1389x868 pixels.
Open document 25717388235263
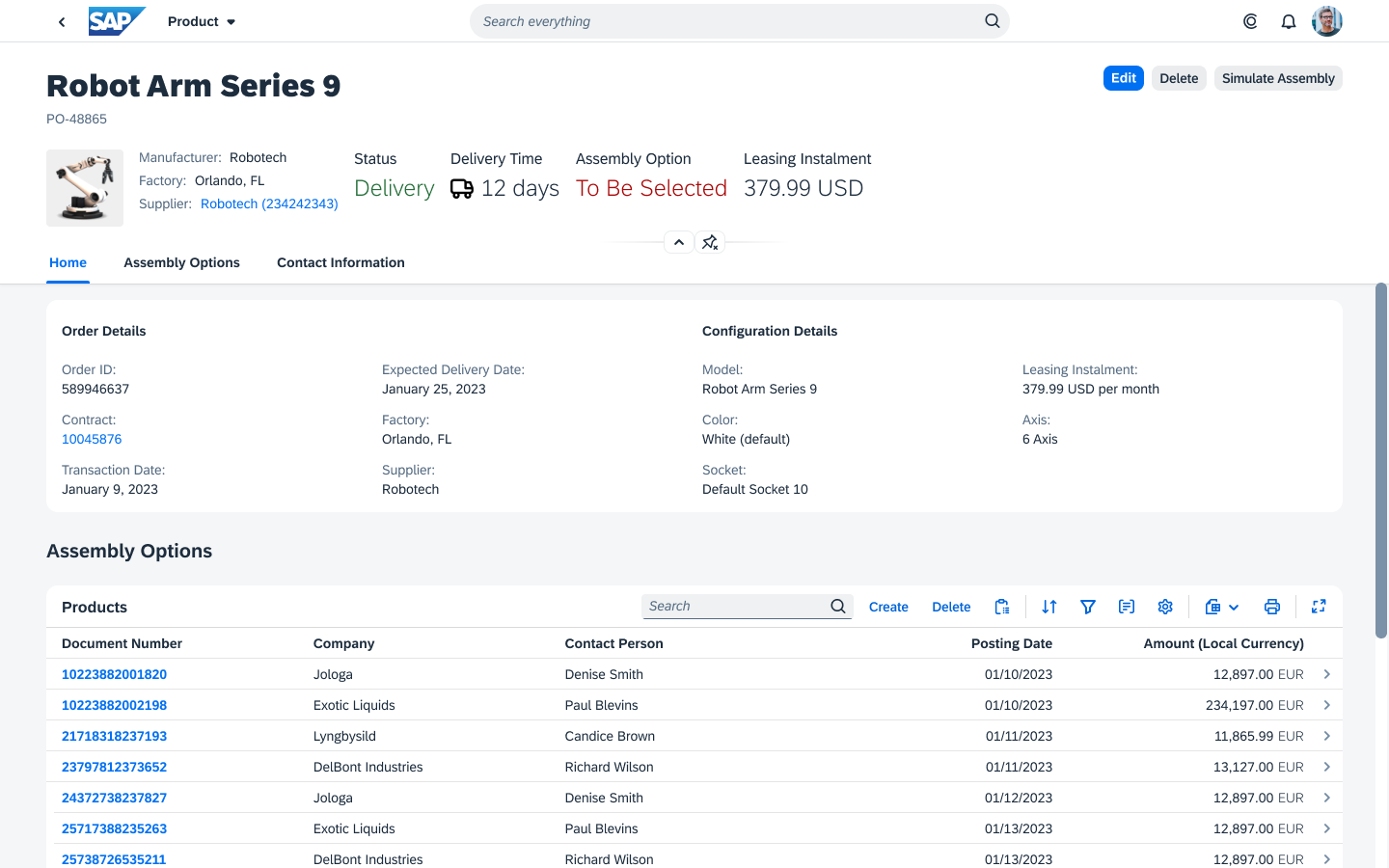tap(114, 828)
